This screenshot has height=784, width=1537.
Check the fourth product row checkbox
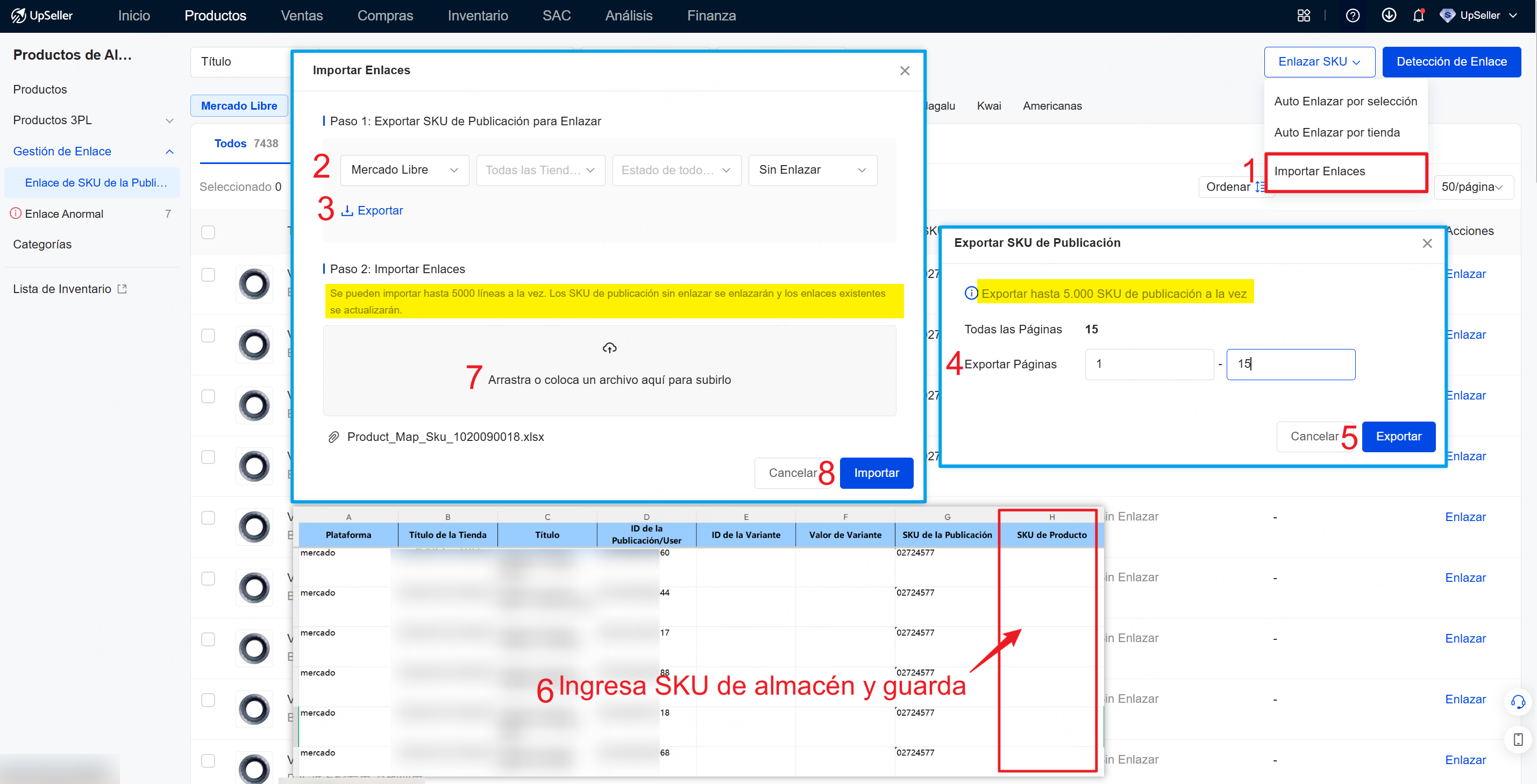208,457
